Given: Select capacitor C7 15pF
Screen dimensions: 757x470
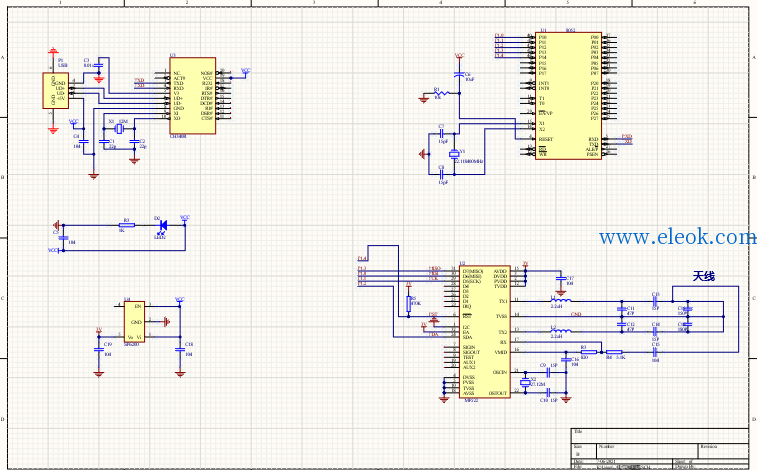Looking at the screenshot, I should 441,134.
